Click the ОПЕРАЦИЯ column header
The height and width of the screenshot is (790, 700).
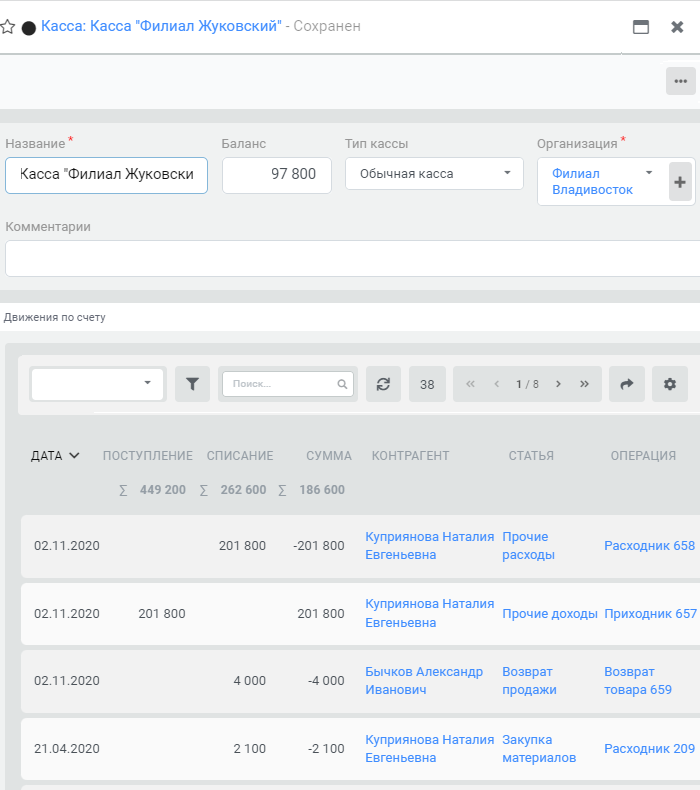tap(643, 455)
